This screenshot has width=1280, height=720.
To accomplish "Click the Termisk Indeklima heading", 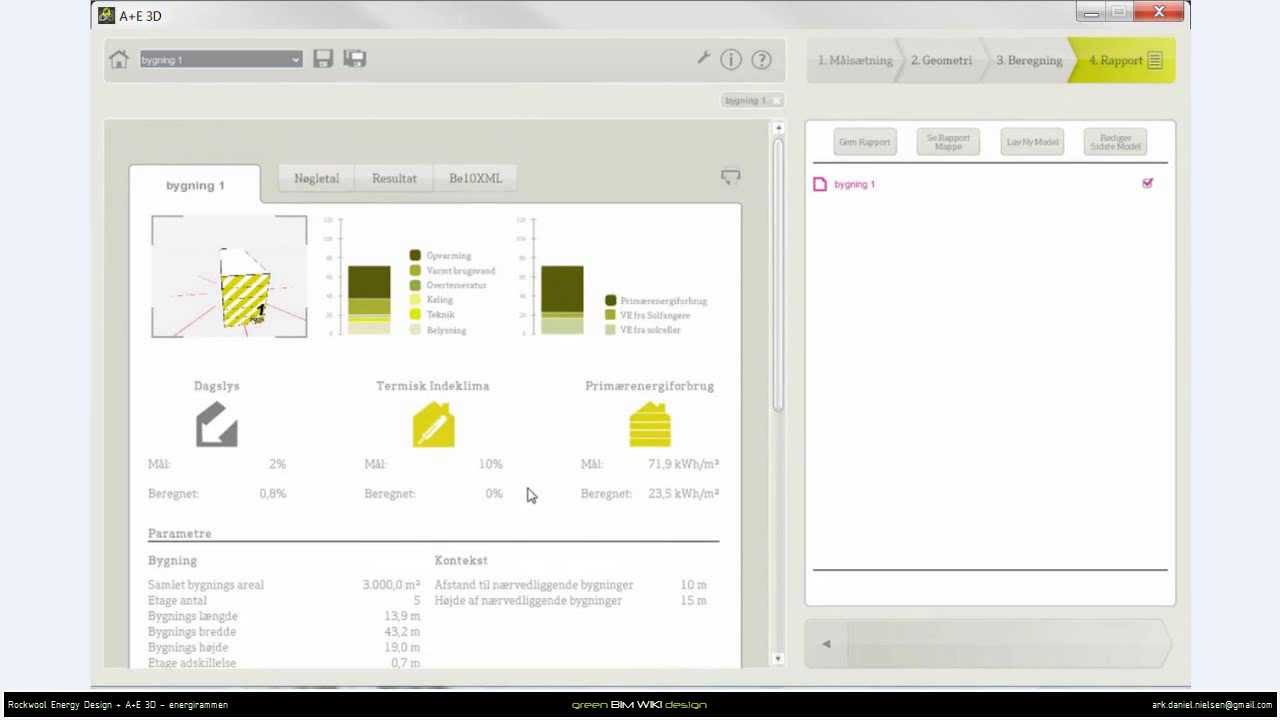I will [433, 386].
